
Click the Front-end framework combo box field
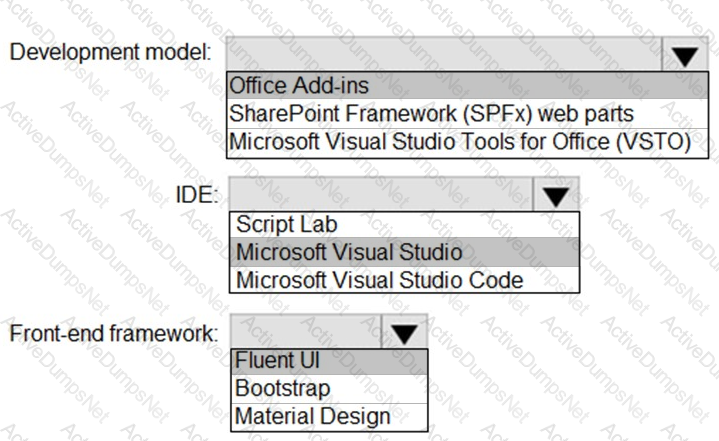pos(304,333)
